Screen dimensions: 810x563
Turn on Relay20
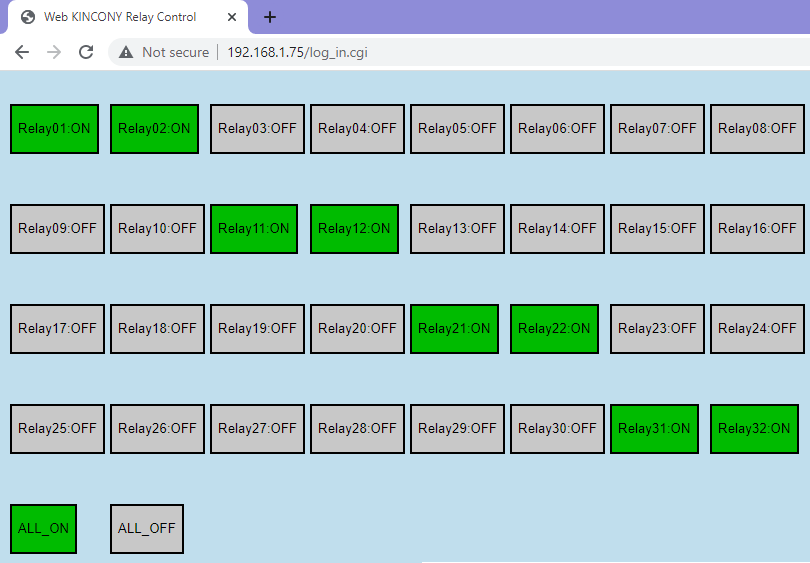click(357, 329)
